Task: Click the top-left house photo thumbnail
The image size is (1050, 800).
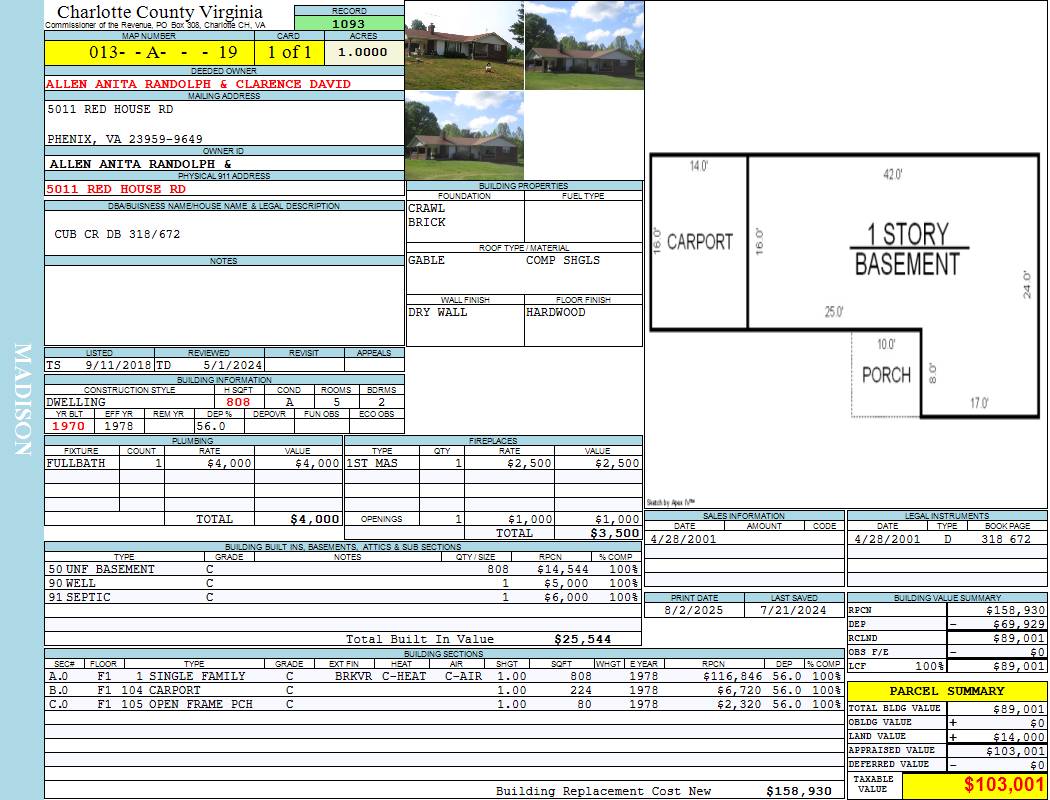Action: (464, 45)
